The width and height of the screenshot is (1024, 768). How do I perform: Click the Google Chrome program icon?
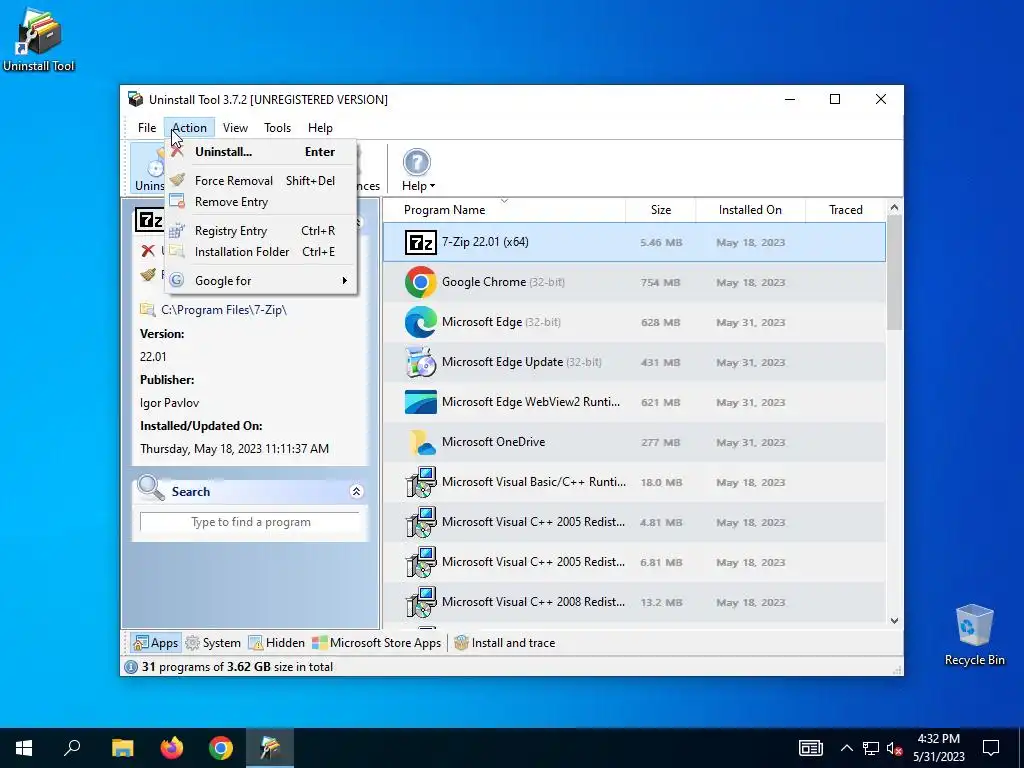(421, 282)
